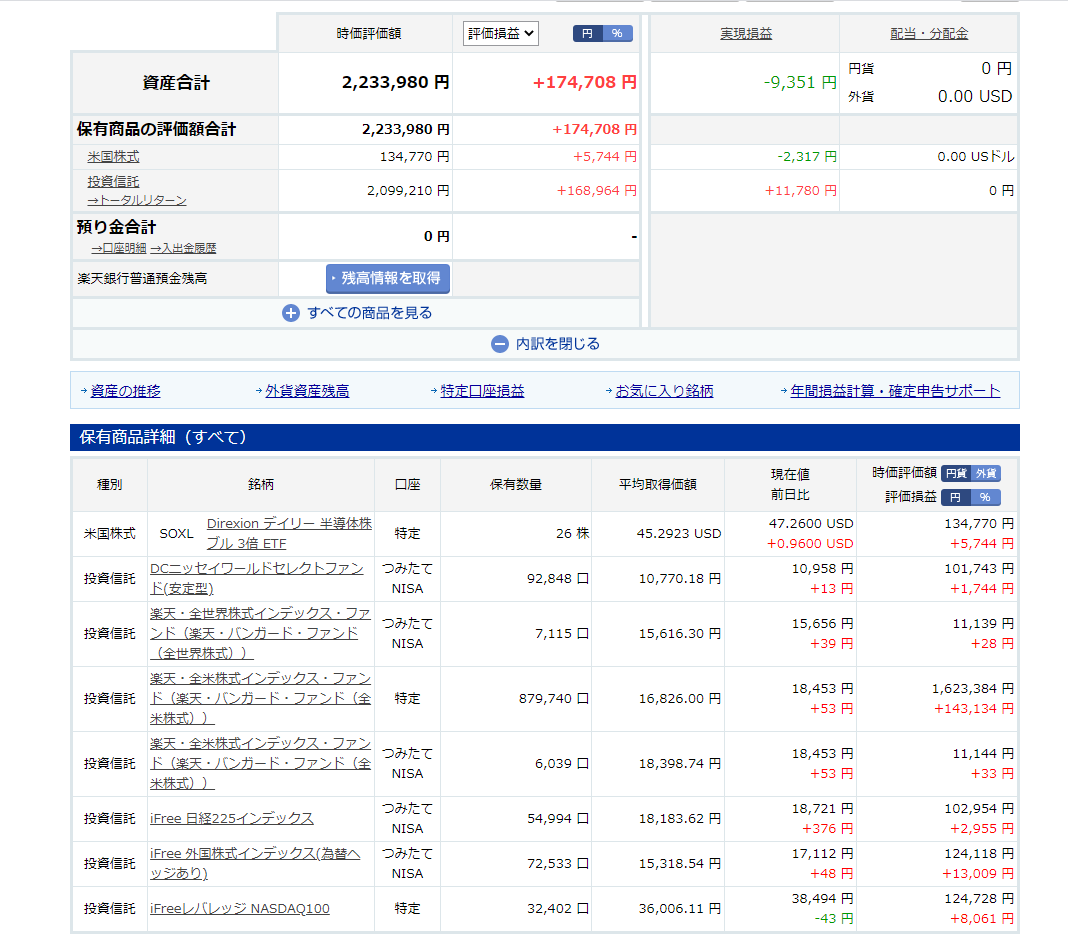Collapse the breakdown with 内訳を閉じる

(x=557, y=344)
